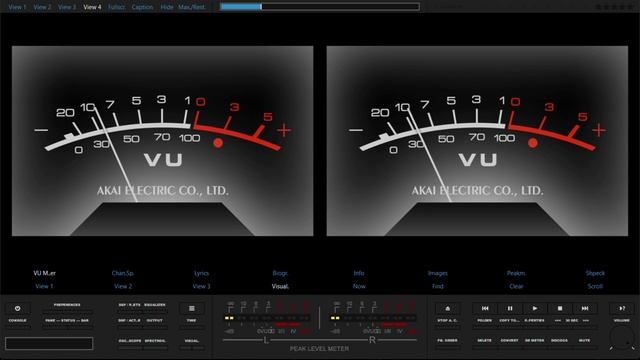Click the FOLDER button
This screenshot has height=360, width=640.
[485, 321]
